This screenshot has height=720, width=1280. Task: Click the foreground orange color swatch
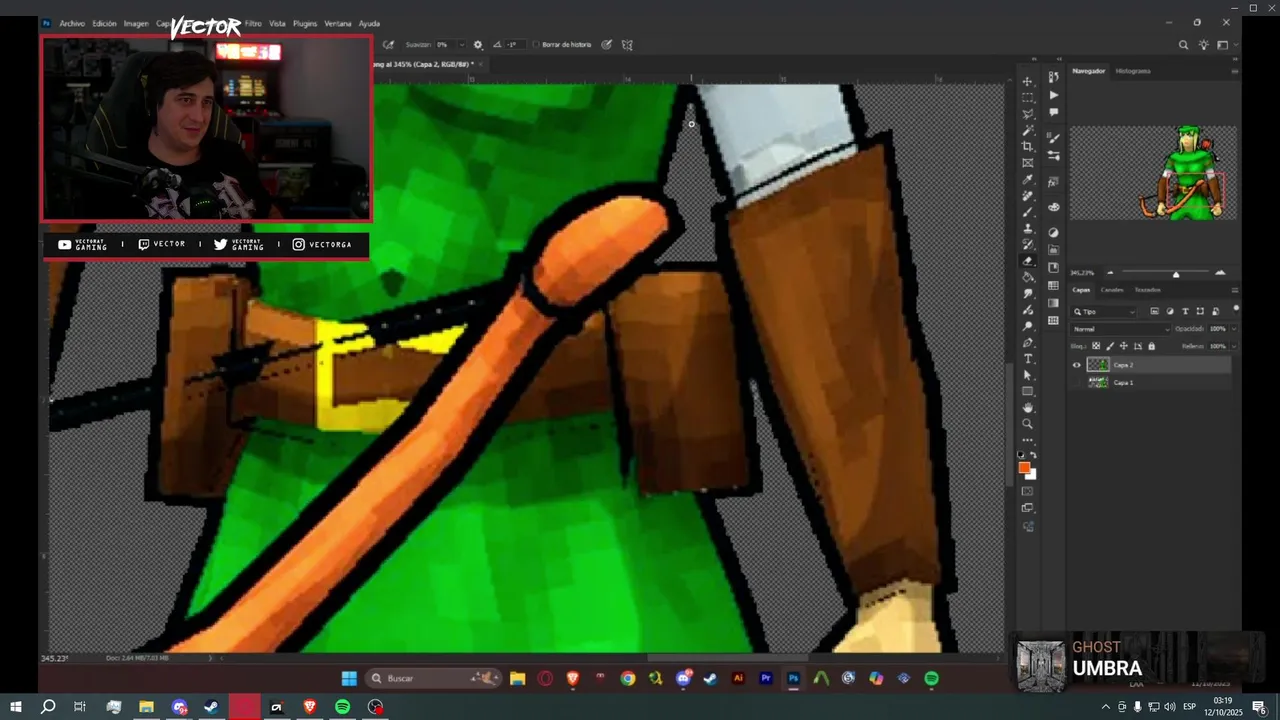[1024, 467]
